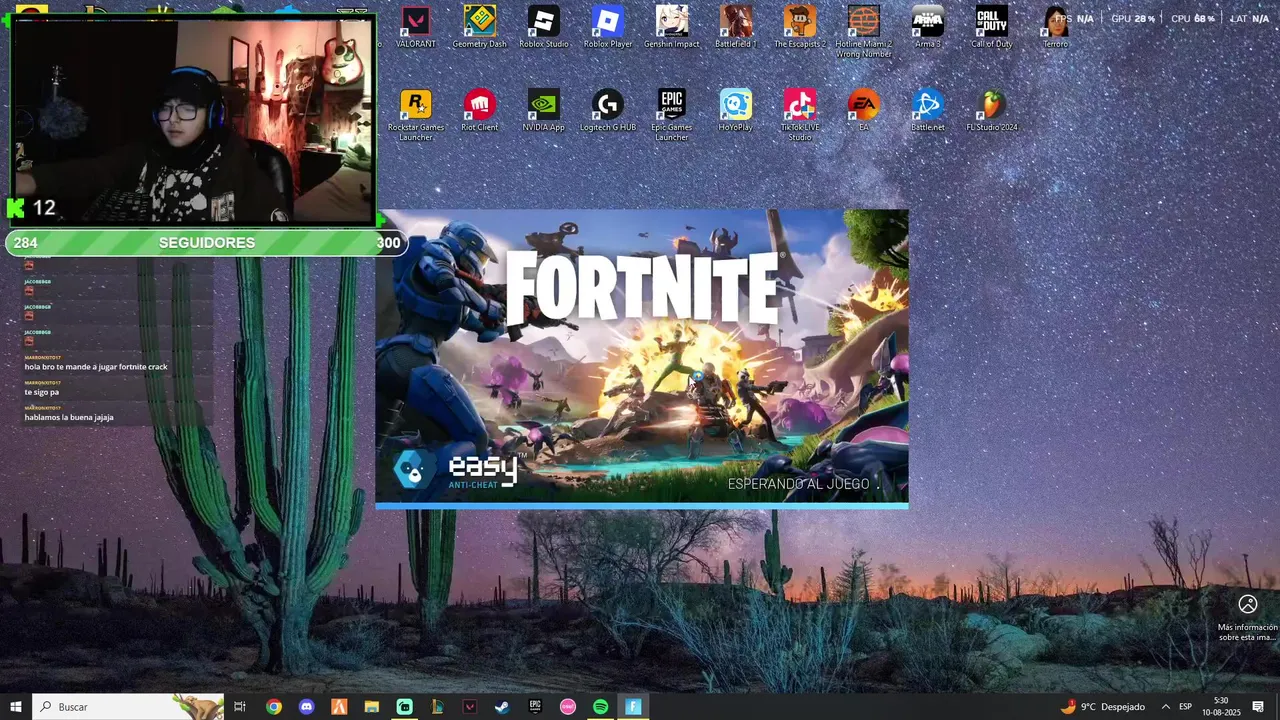
Task: Select the Arma 3 desktop icon
Action: pyautogui.click(x=928, y=27)
